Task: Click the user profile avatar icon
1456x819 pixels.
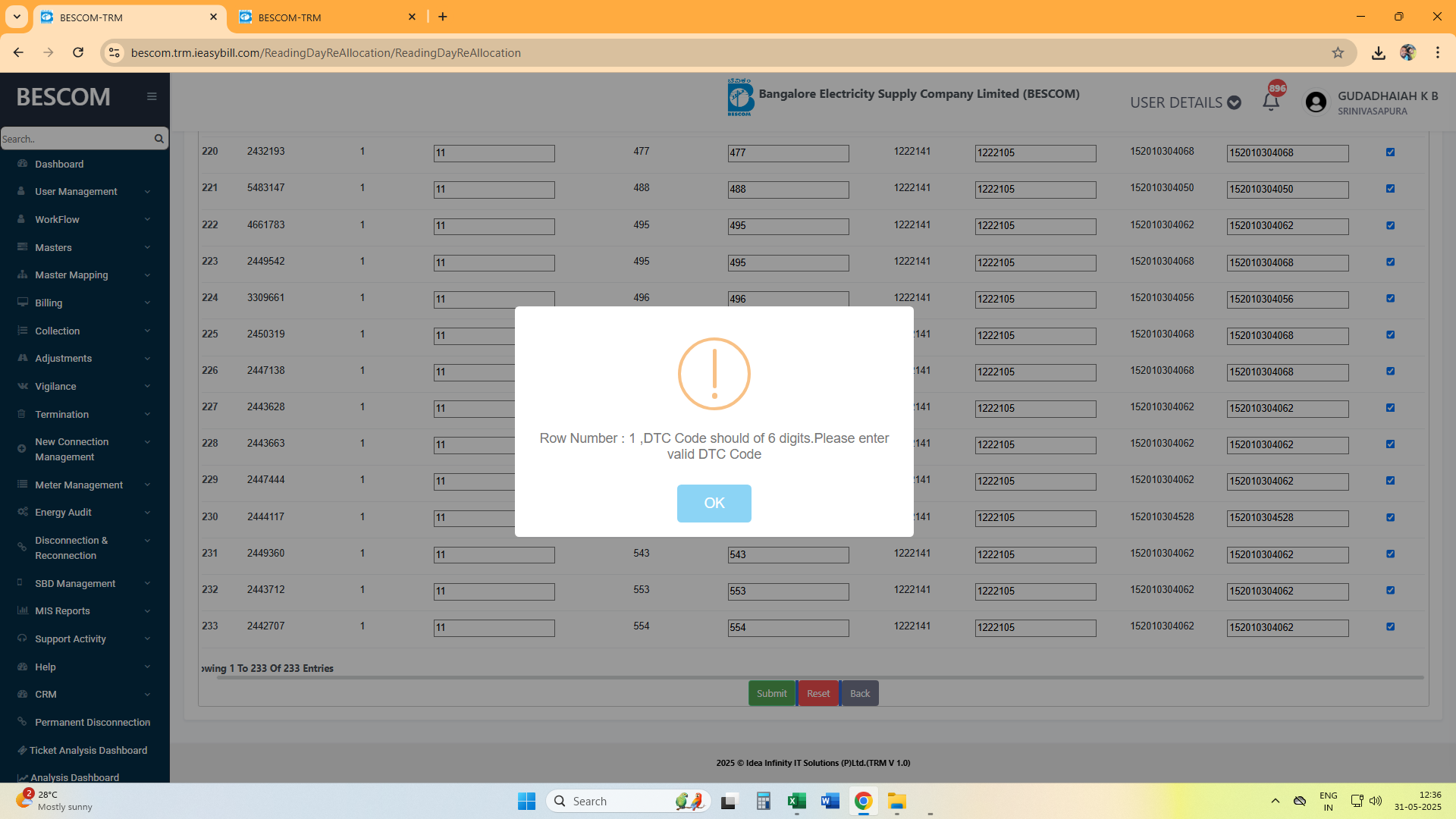Action: [1316, 102]
